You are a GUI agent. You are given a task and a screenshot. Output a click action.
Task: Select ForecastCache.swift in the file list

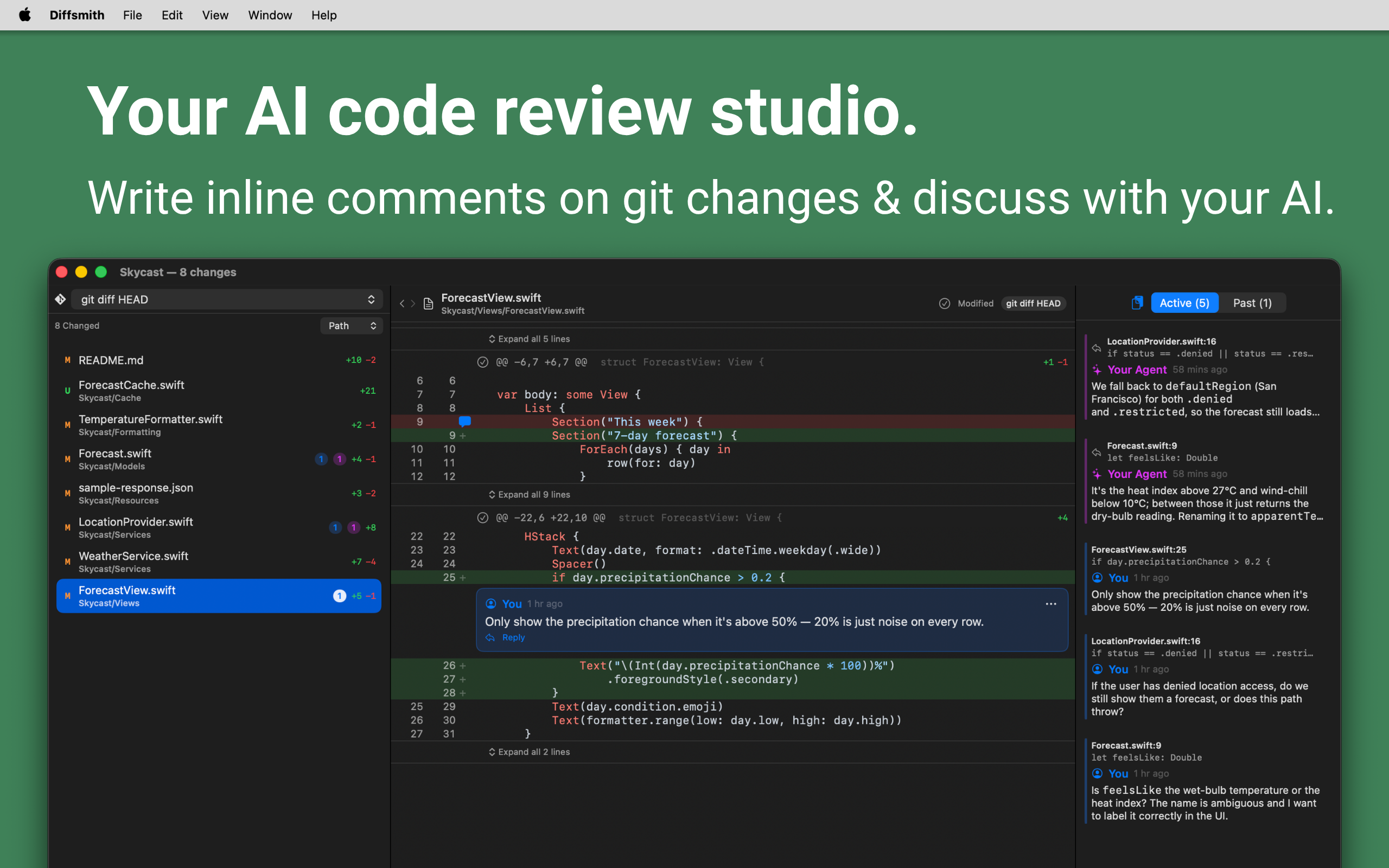point(219,391)
